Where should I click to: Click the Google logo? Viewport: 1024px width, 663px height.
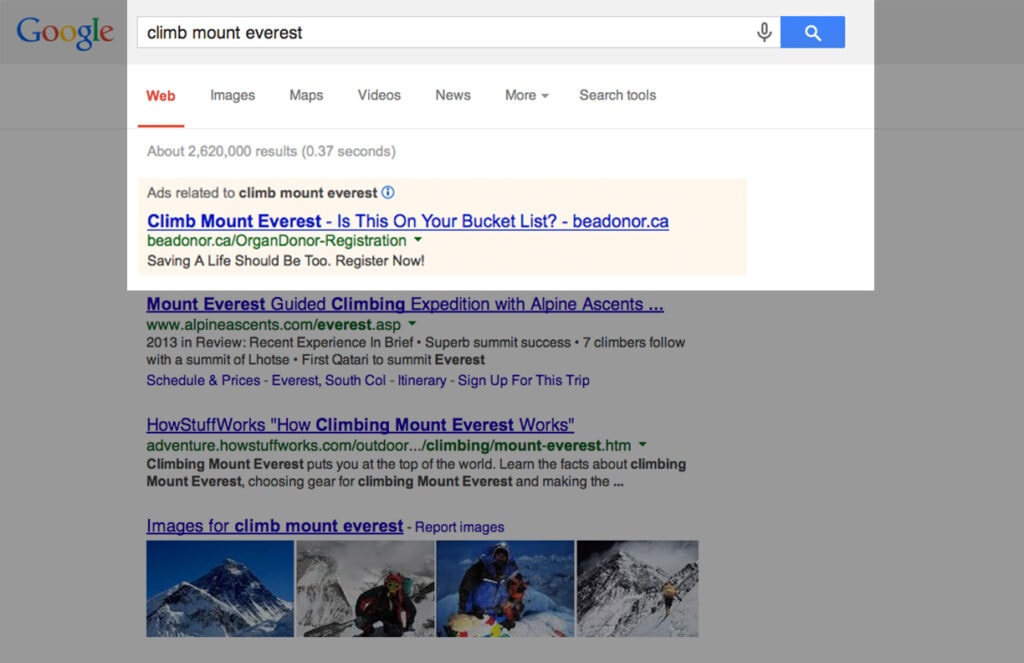[65, 32]
